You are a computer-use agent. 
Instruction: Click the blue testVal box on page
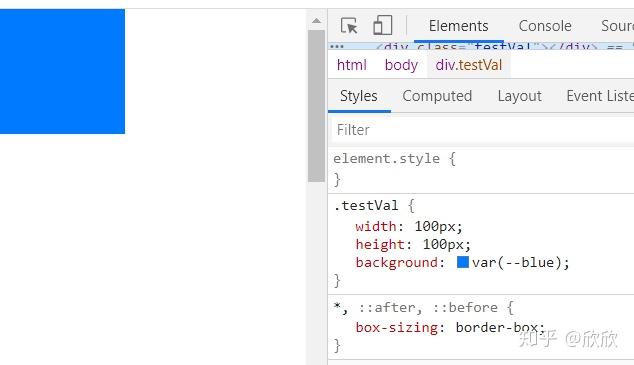click(x=62, y=71)
